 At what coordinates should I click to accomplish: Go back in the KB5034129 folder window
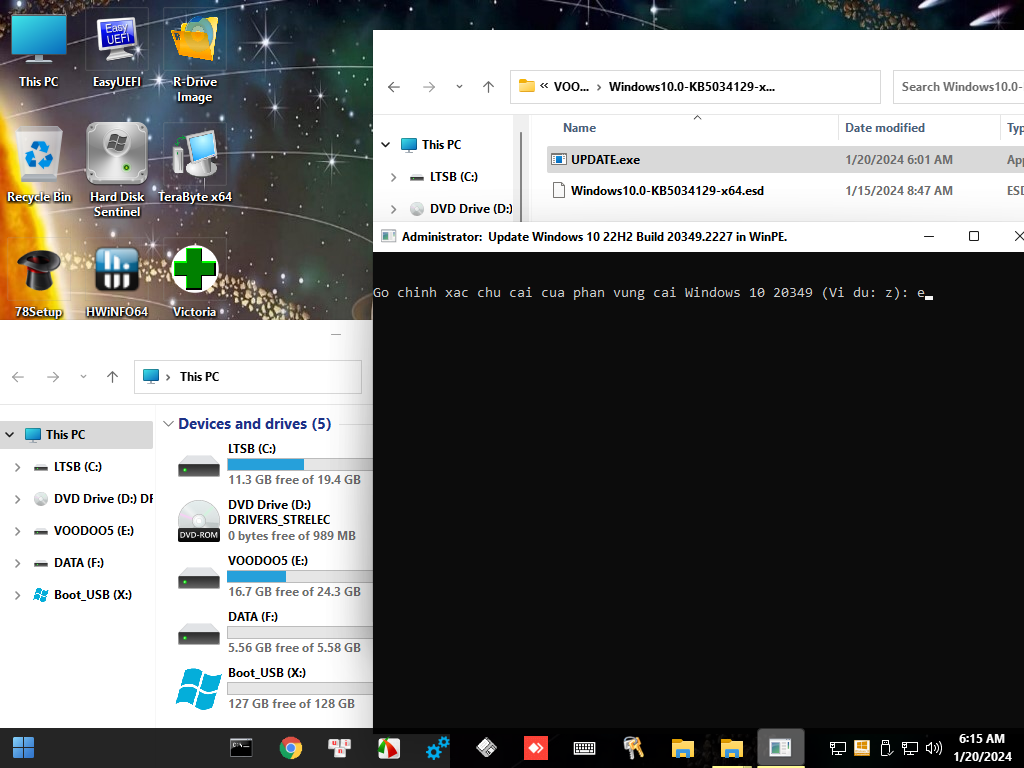[394, 87]
